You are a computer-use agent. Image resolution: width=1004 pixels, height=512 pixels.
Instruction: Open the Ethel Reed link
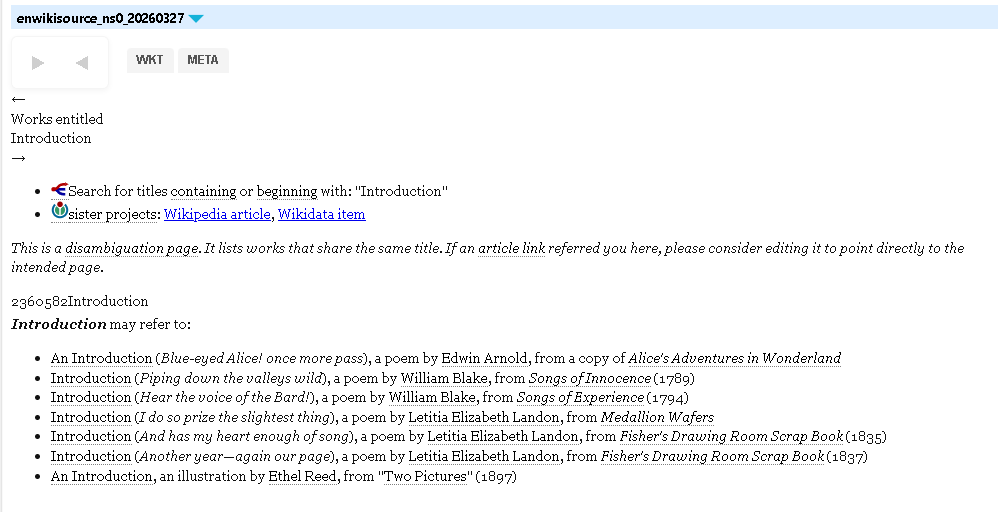pos(303,476)
